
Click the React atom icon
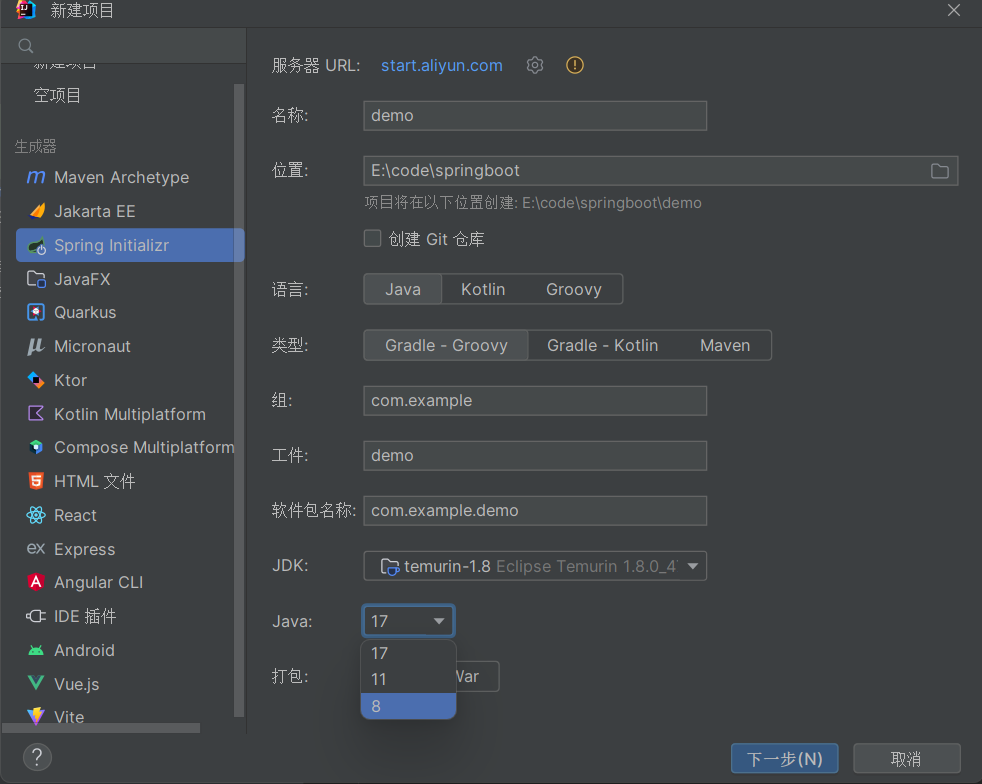[x=36, y=515]
